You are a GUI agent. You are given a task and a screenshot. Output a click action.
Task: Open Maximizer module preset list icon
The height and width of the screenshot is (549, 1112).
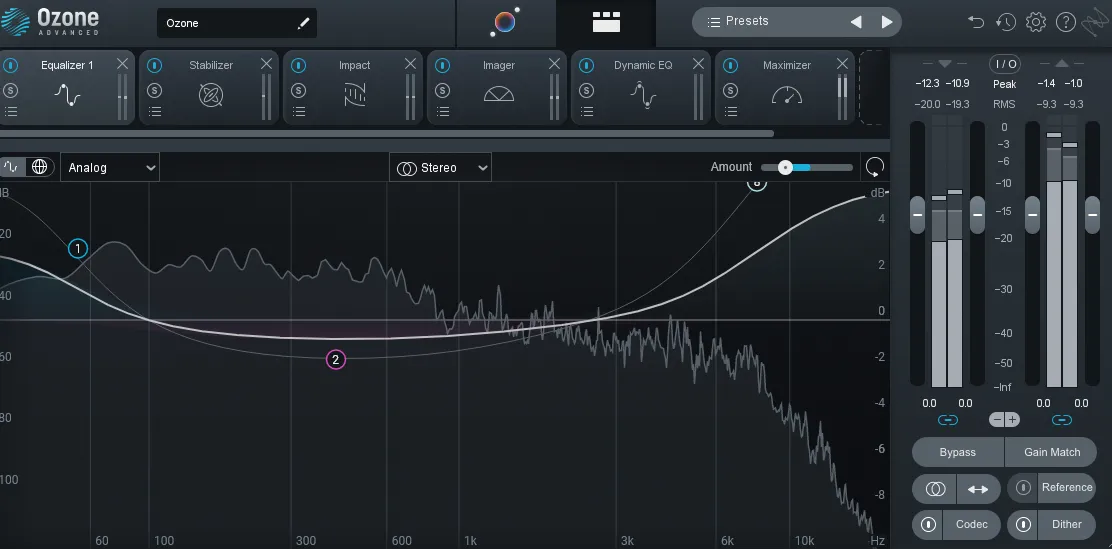[x=730, y=111]
